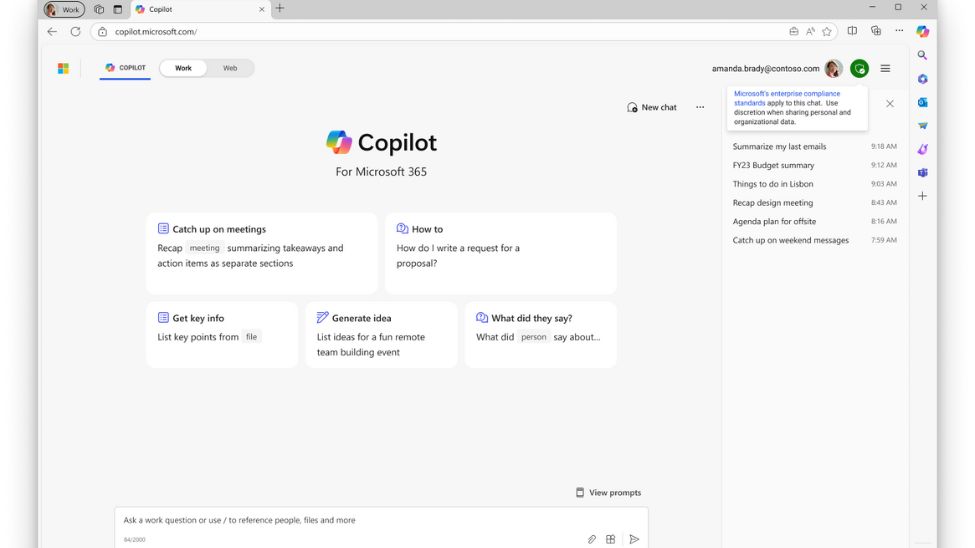This screenshot has width=975, height=548.
Task: Click the browser back arrow
Action: coord(52,32)
